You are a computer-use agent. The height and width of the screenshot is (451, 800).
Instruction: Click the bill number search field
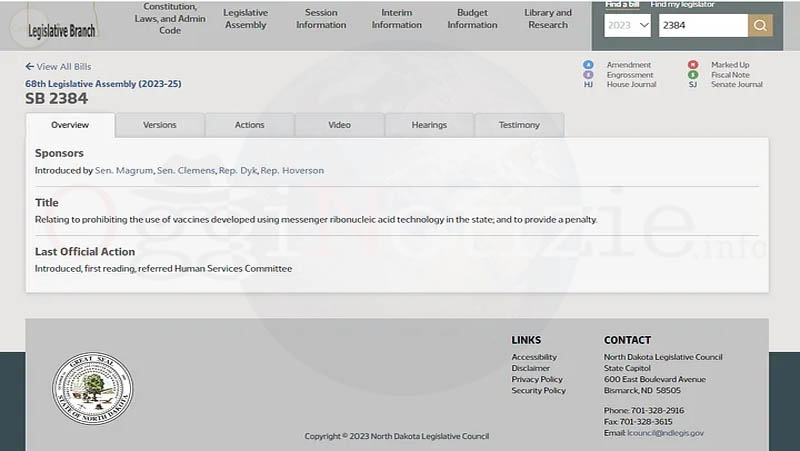coord(702,26)
